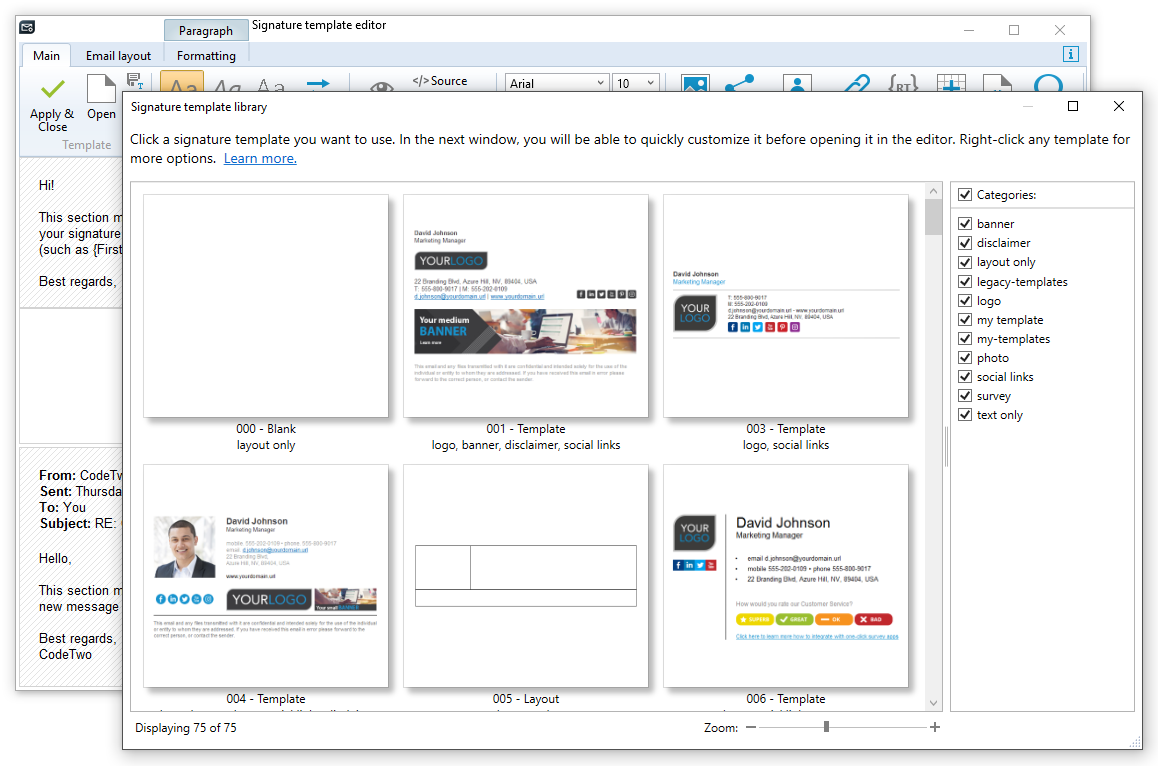Click the 'Zoom:' label

721,728
